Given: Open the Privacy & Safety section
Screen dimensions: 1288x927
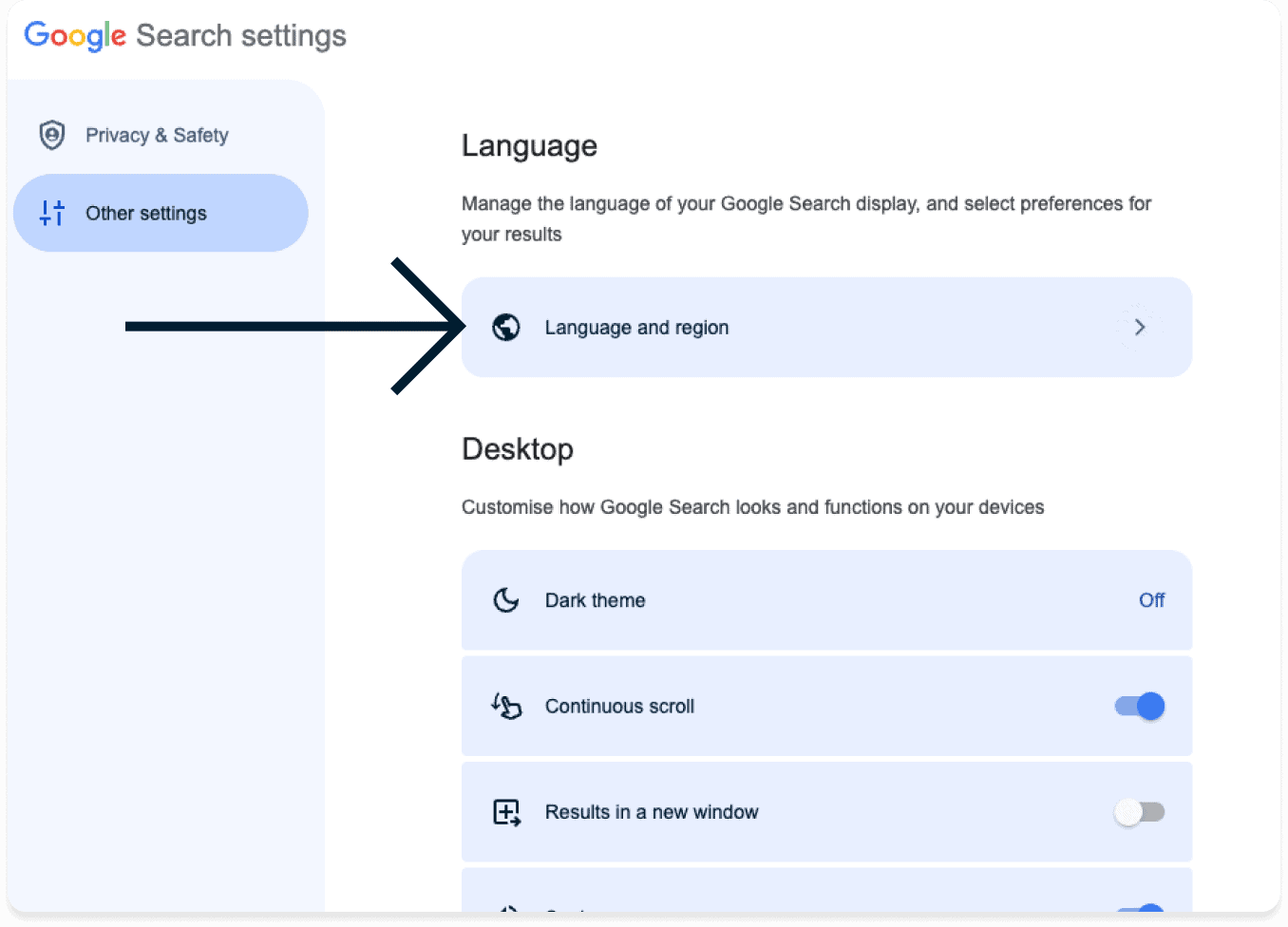Looking at the screenshot, I should (157, 135).
